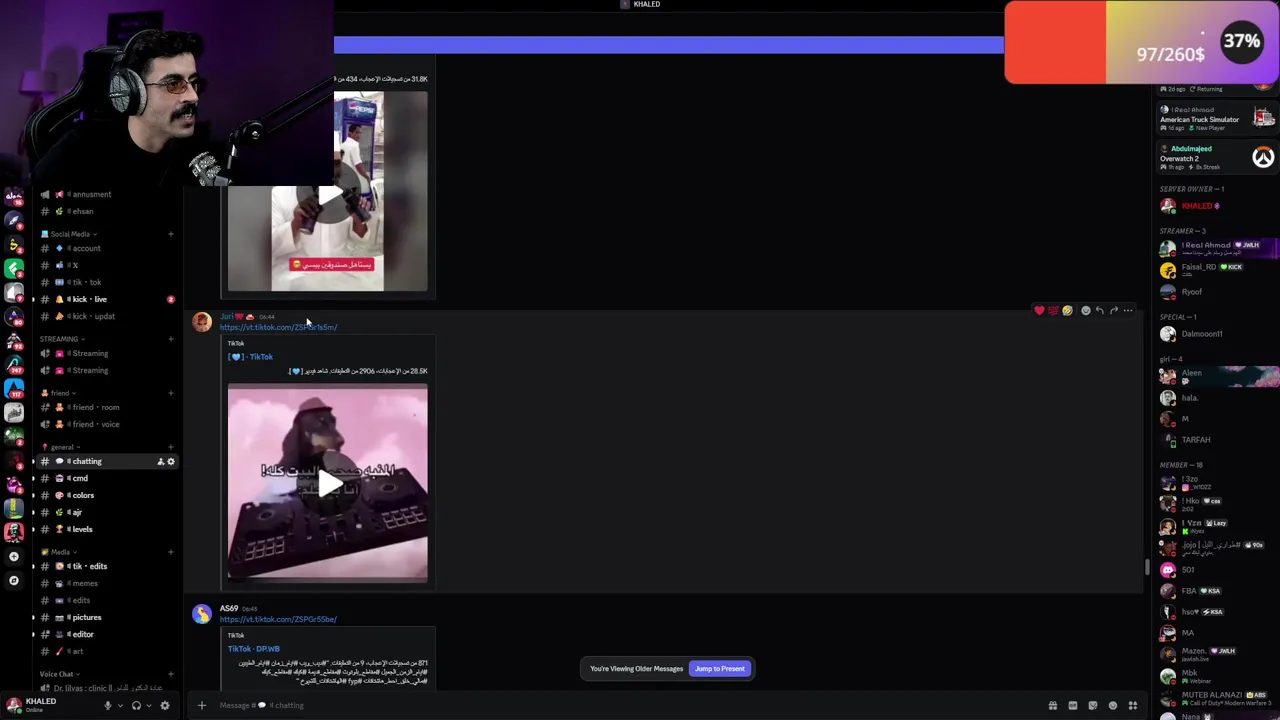
Task: Click the chat scrollbar thumb
Action: pos(1147,568)
